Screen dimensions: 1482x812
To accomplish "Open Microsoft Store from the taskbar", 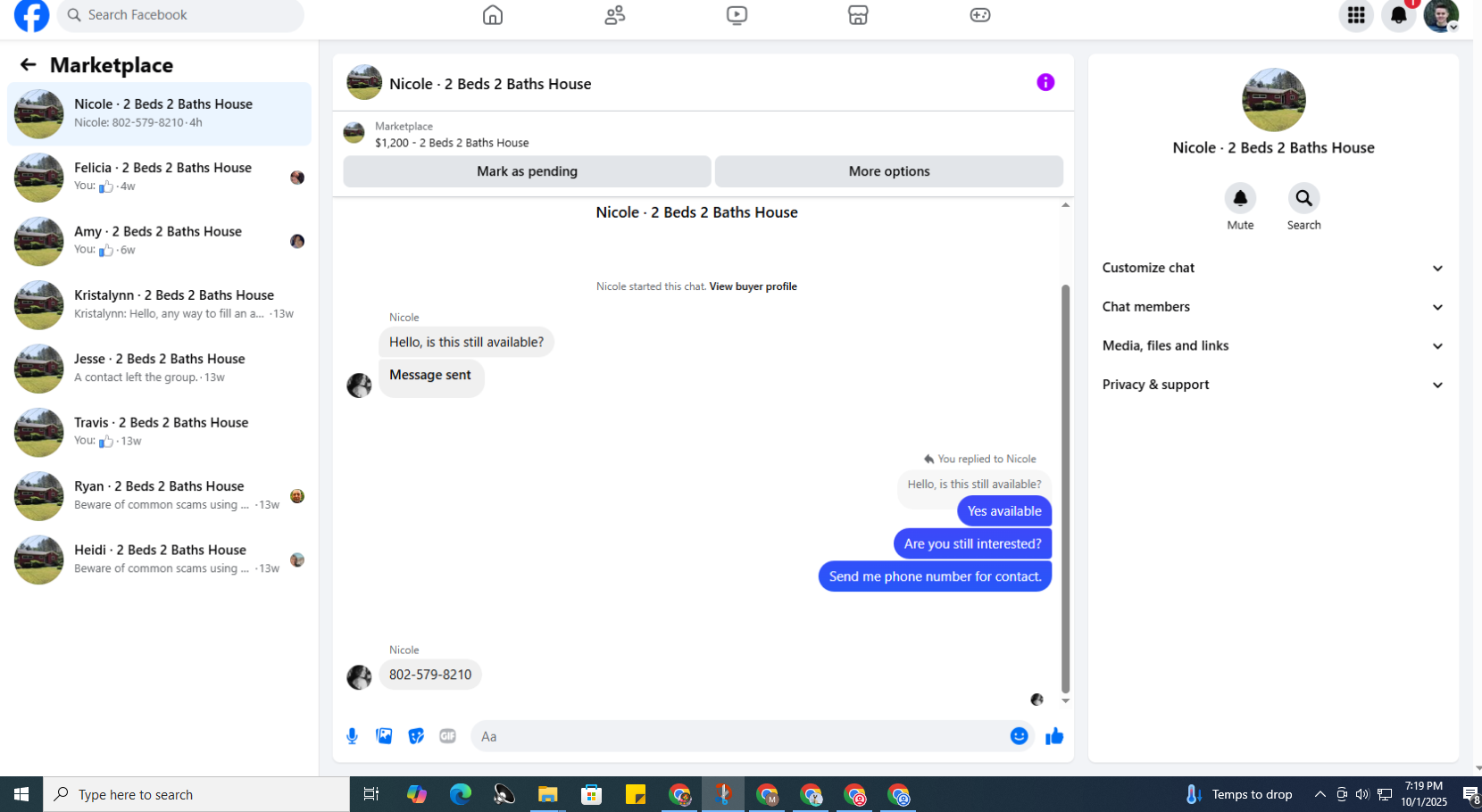I will (x=591, y=794).
